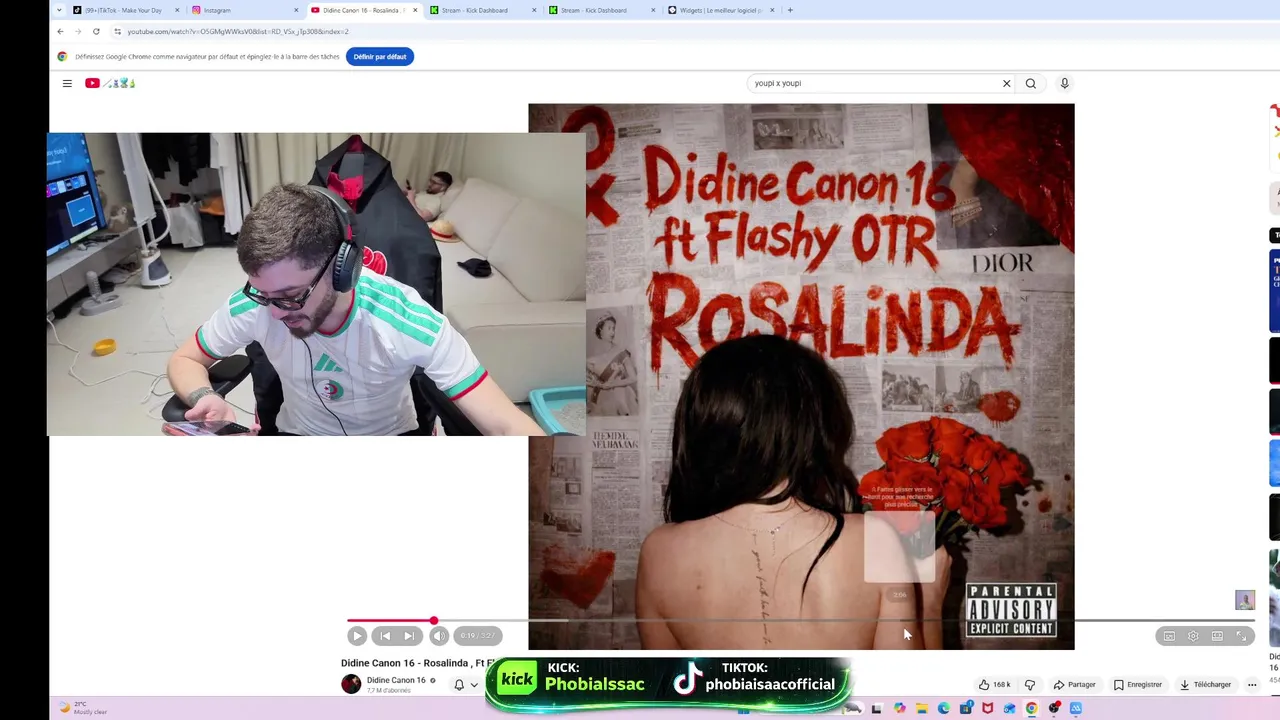Click the Définir par défaut button

[x=380, y=57]
